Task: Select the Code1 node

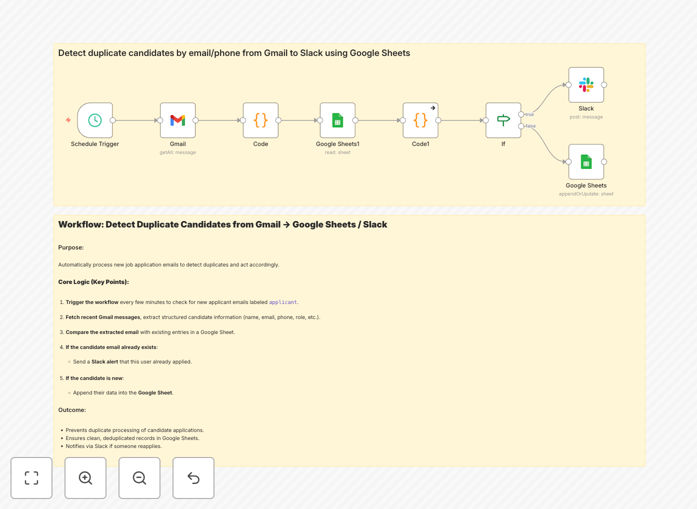Action: click(421, 120)
